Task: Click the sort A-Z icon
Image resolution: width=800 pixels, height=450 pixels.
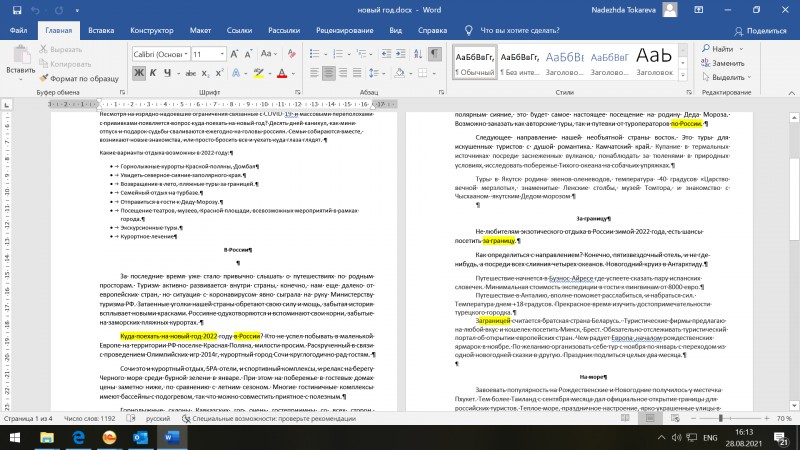Action: pyautogui.click(x=418, y=54)
